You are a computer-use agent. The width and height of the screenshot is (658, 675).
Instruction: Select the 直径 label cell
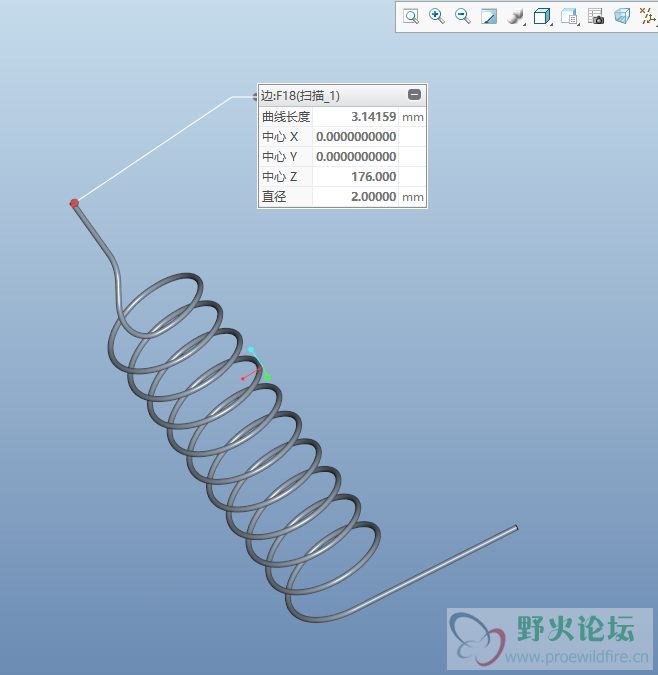[x=286, y=197]
